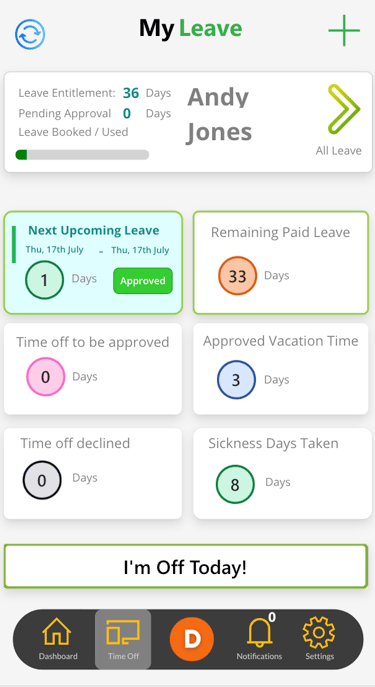Open Settings with the gear icon
The width and height of the screenshot is (375, 687).
[319, 632]
